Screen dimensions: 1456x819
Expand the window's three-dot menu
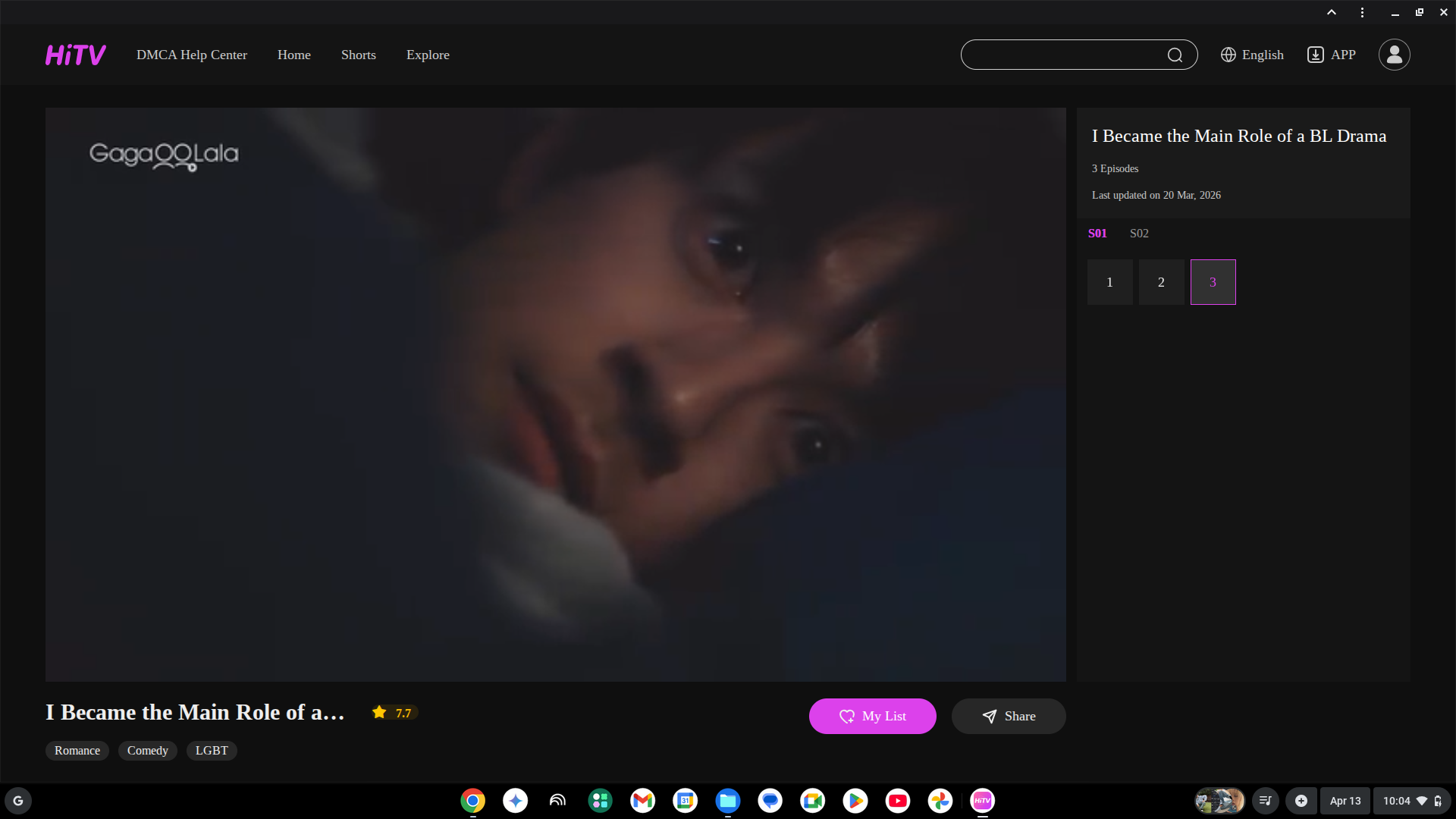point(1362,12)
